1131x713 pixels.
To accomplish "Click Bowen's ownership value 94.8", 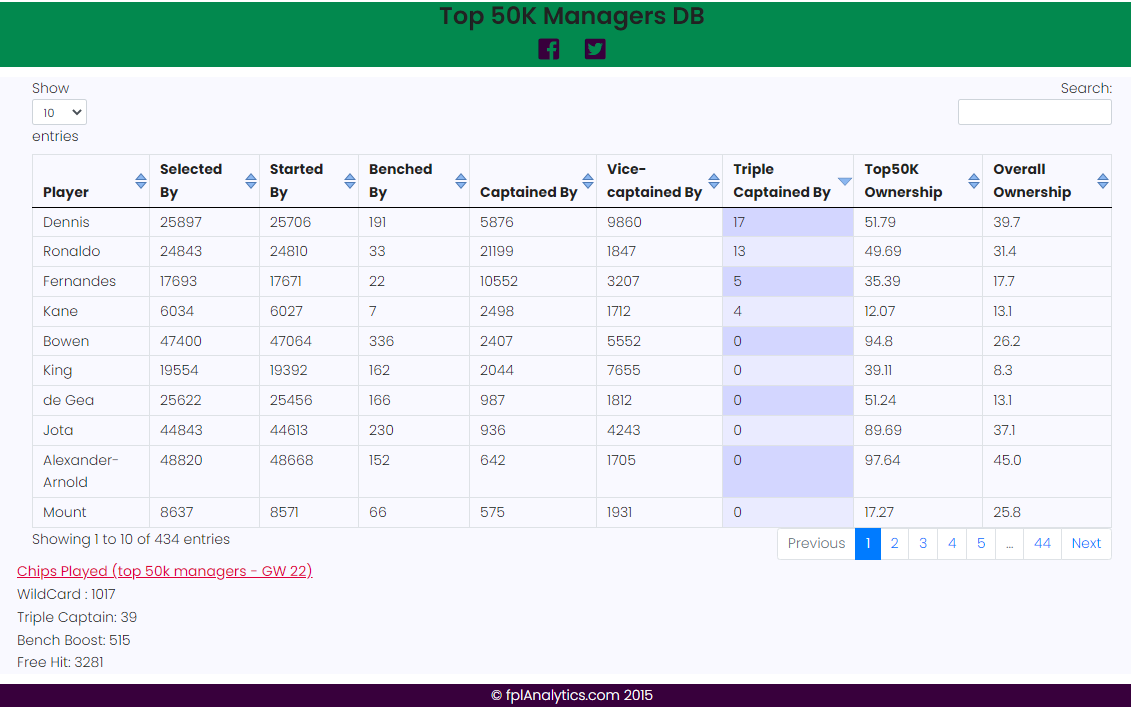I will tap(879, 341).
